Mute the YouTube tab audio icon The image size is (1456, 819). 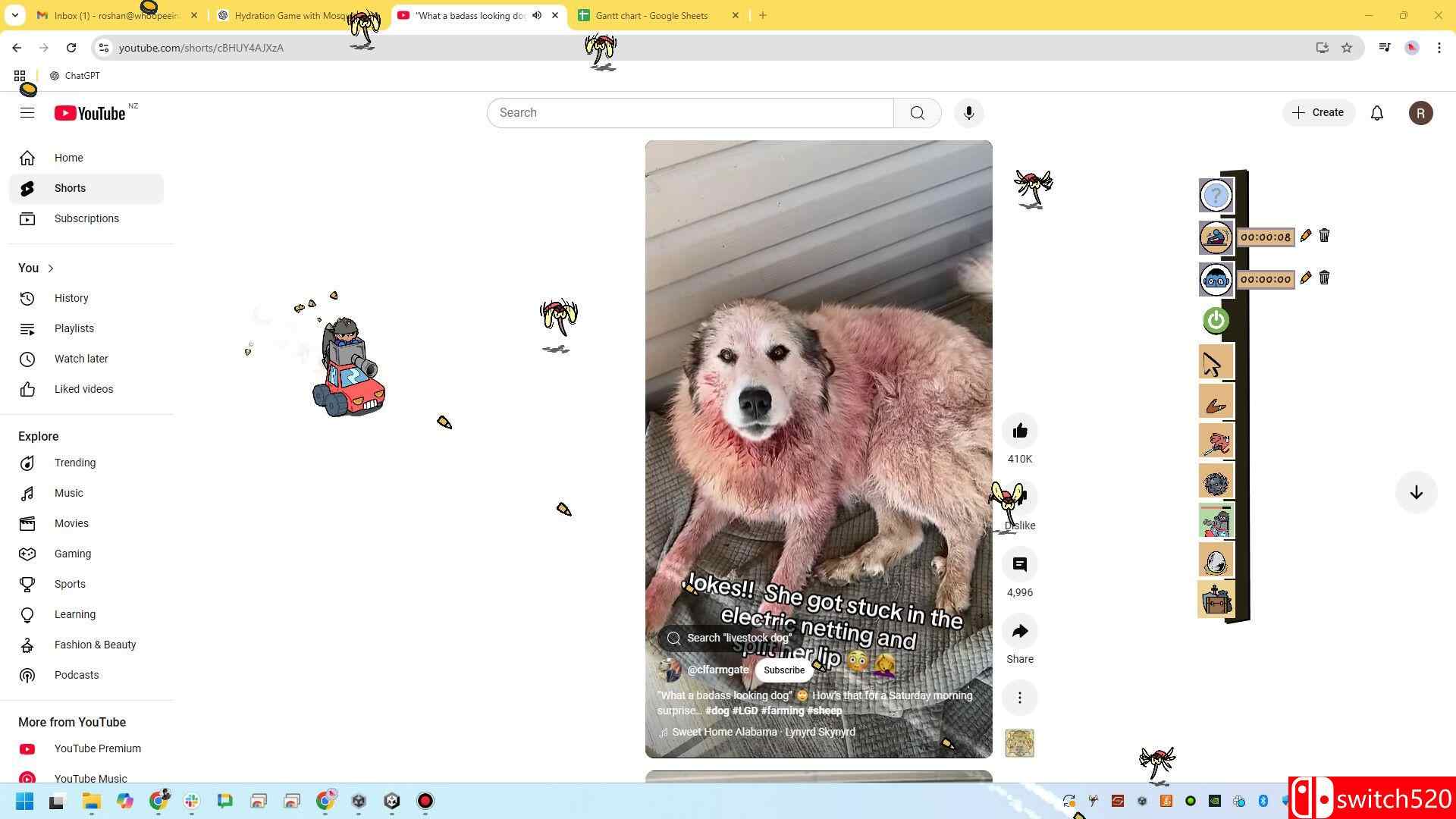537,15
